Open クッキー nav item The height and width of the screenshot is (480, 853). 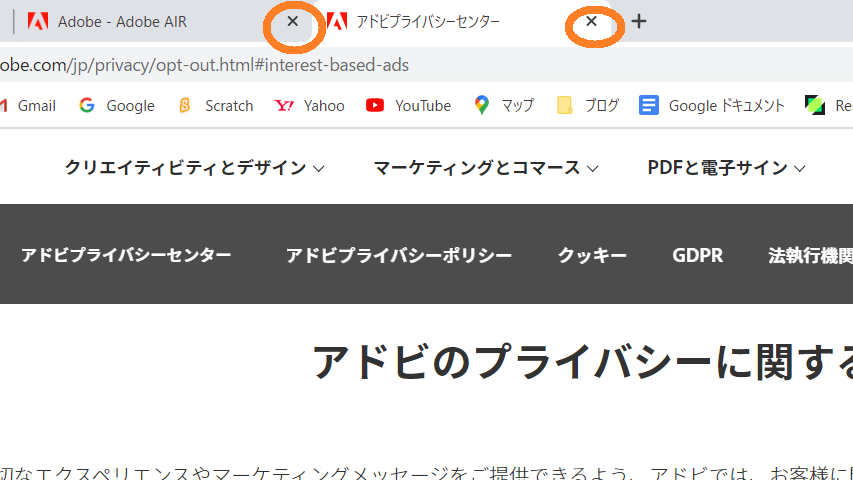click(x=592, y=255)
